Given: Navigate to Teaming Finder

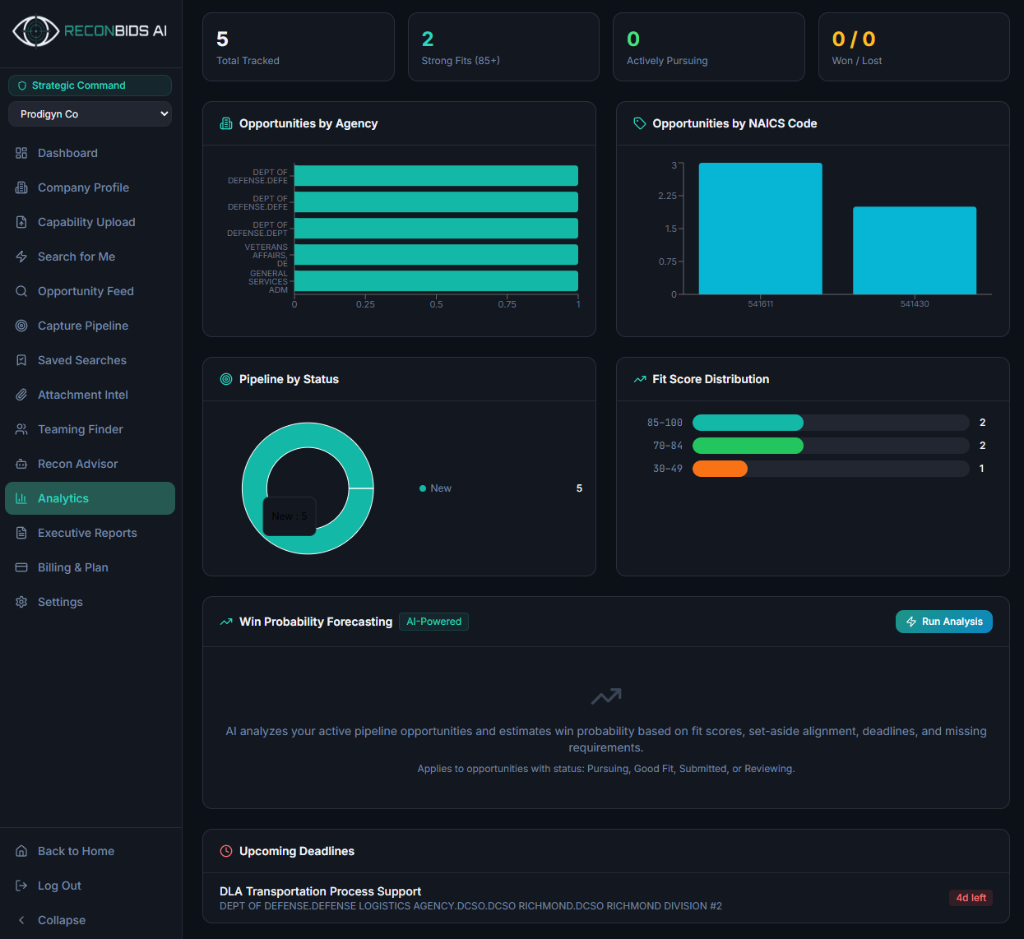Looking at the screenshot, I should (x=90, y=429).
